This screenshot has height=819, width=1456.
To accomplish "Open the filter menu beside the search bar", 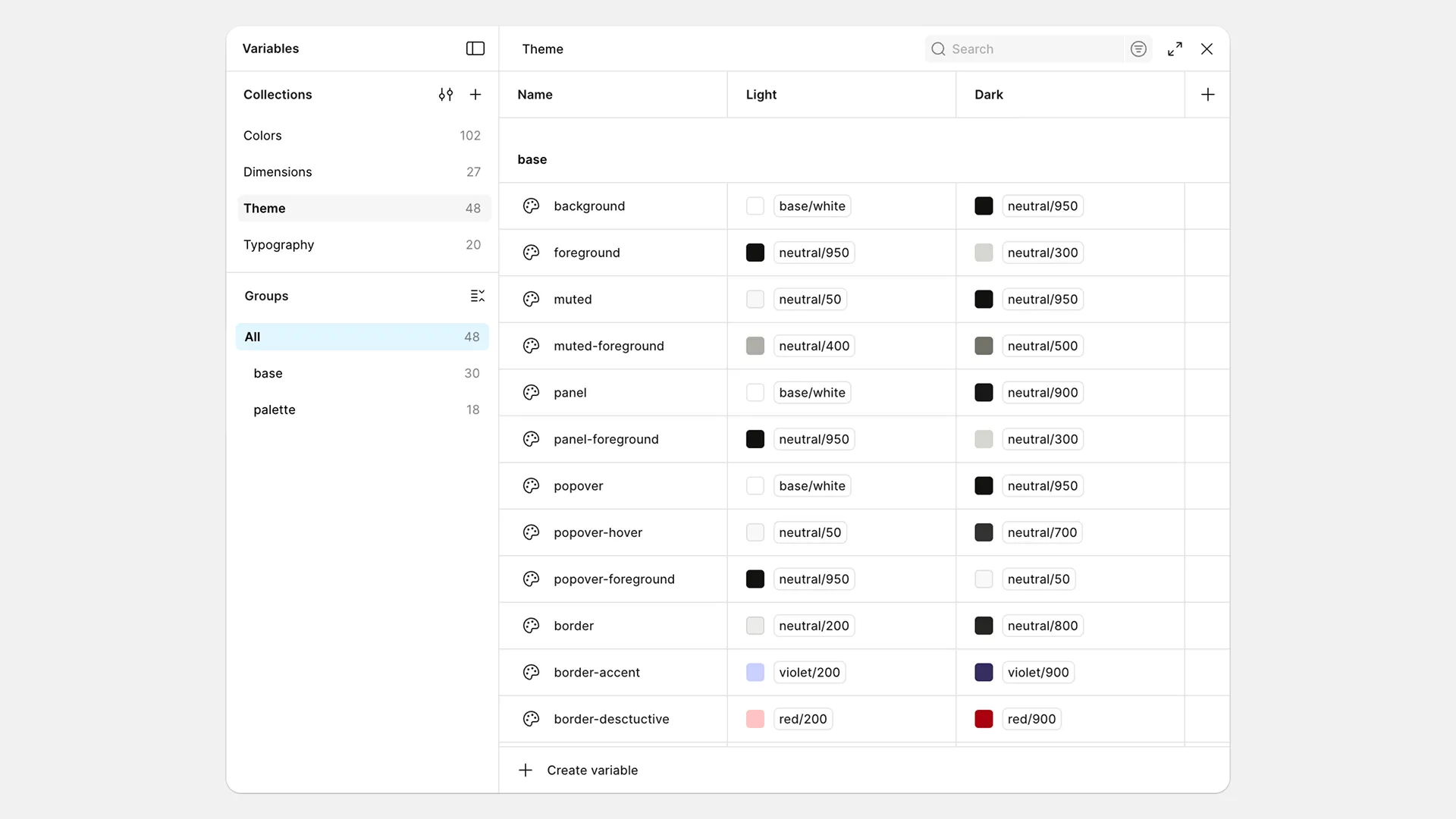I will [1137, 49].
